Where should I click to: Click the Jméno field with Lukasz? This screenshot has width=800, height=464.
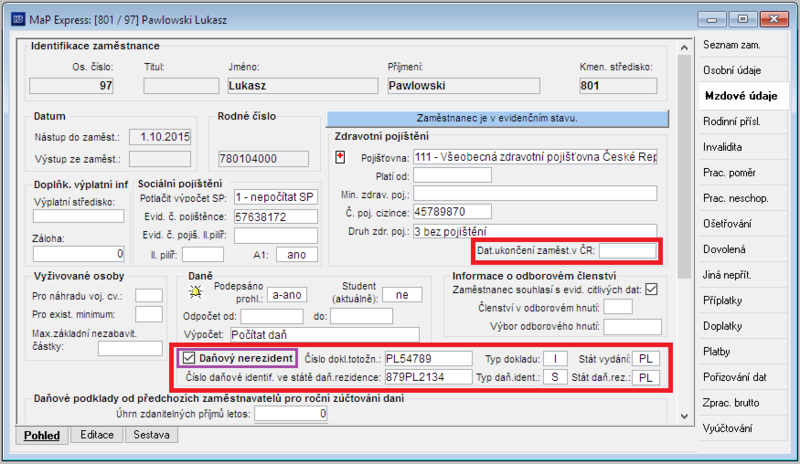303,86
